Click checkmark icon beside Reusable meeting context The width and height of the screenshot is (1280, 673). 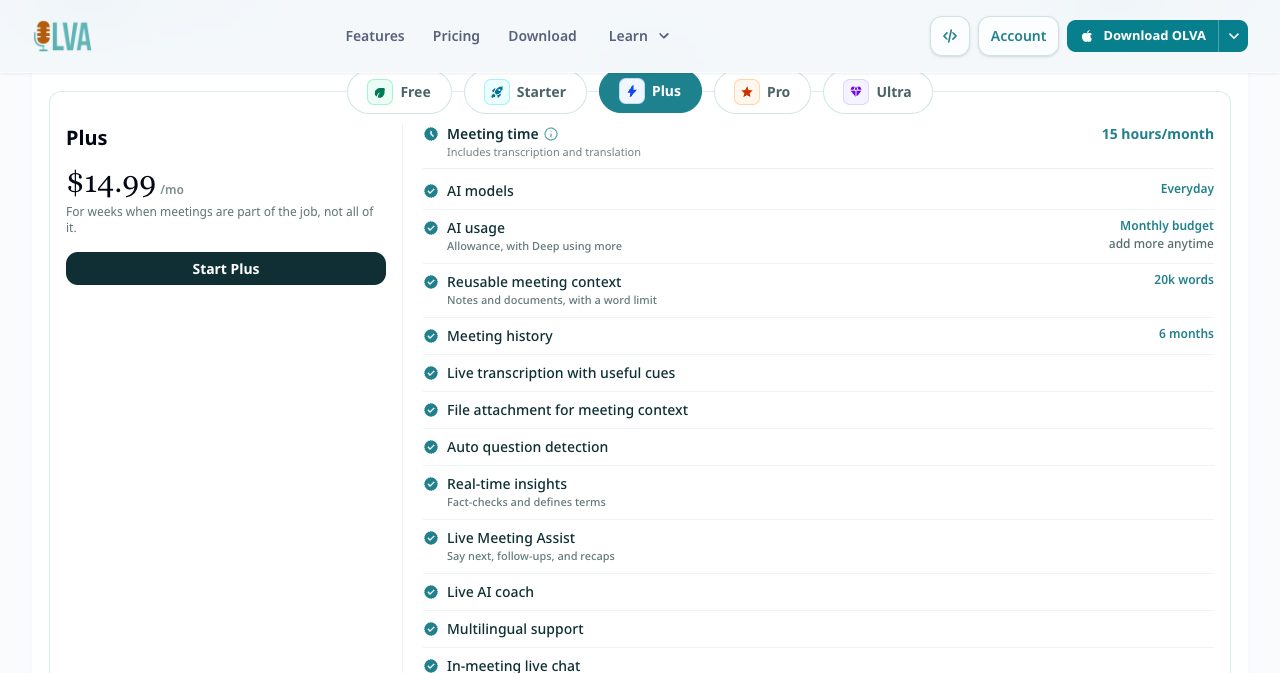click(x=431, y=282)
